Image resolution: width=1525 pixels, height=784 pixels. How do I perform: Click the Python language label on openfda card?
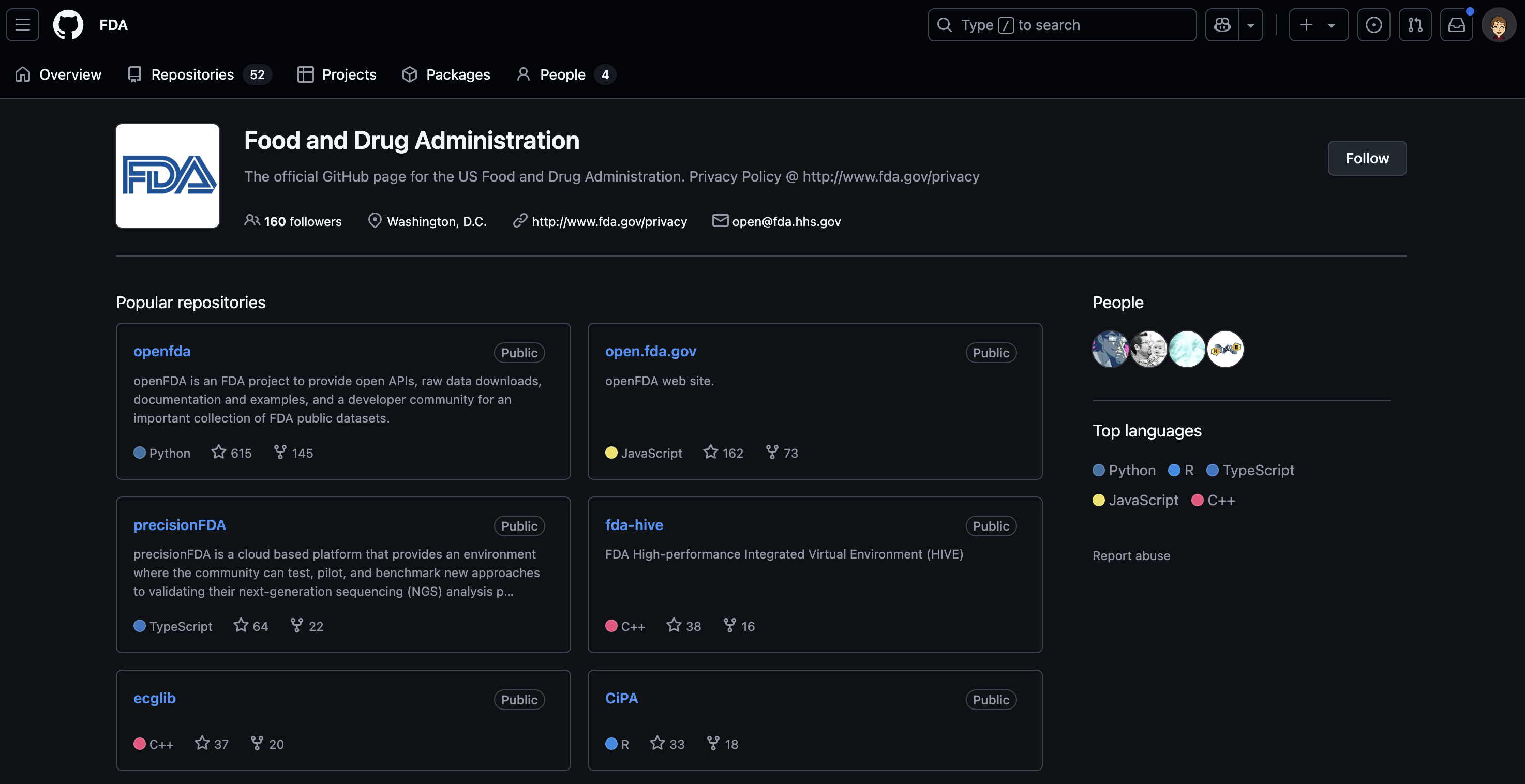tap(162, 453)
